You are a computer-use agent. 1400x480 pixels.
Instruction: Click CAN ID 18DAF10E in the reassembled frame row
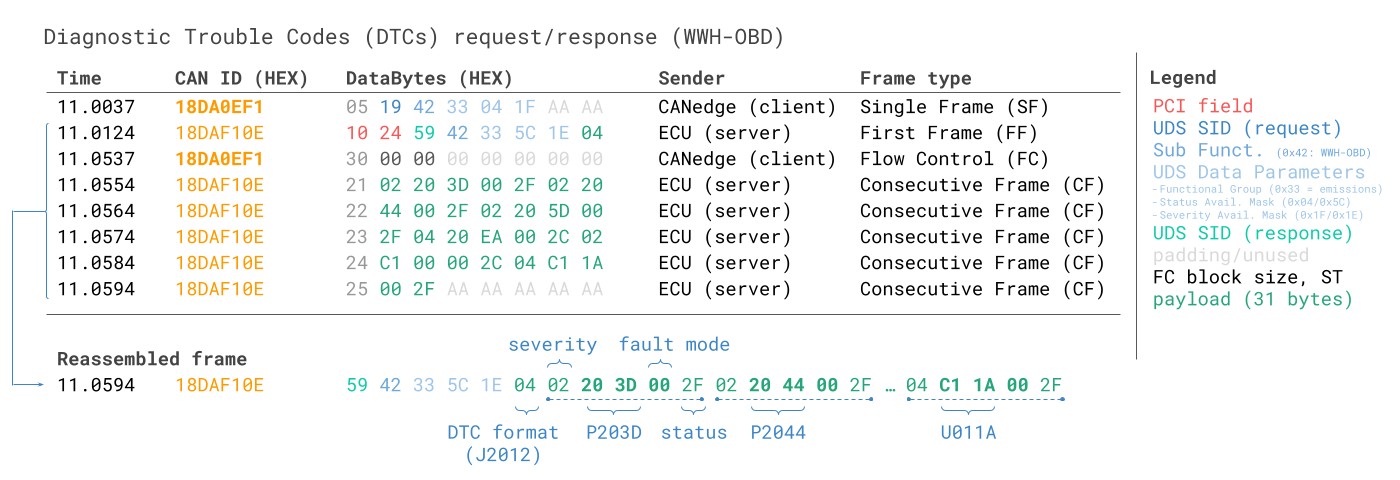[219, 385]
